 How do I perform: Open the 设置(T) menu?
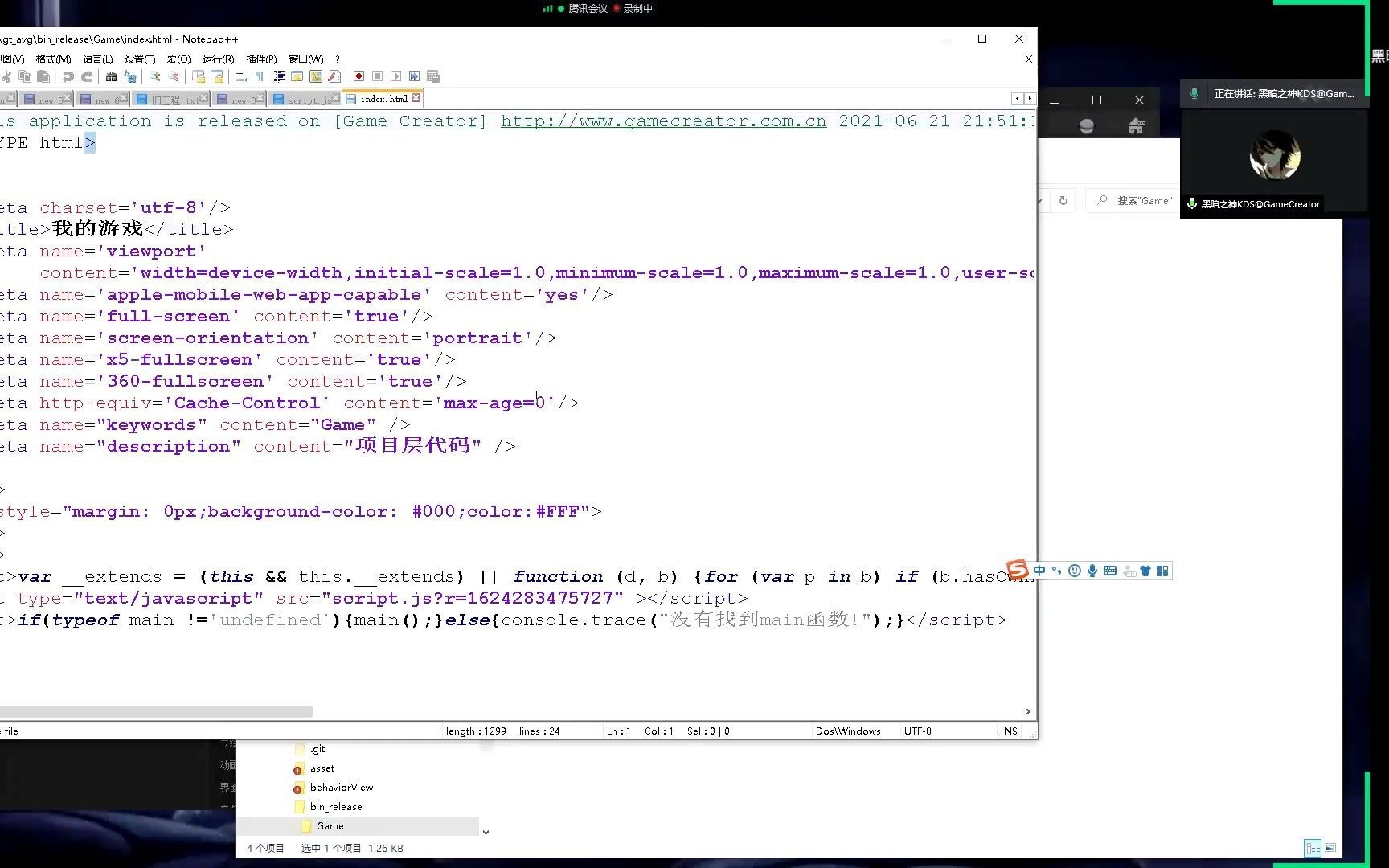tap(140, 59)
